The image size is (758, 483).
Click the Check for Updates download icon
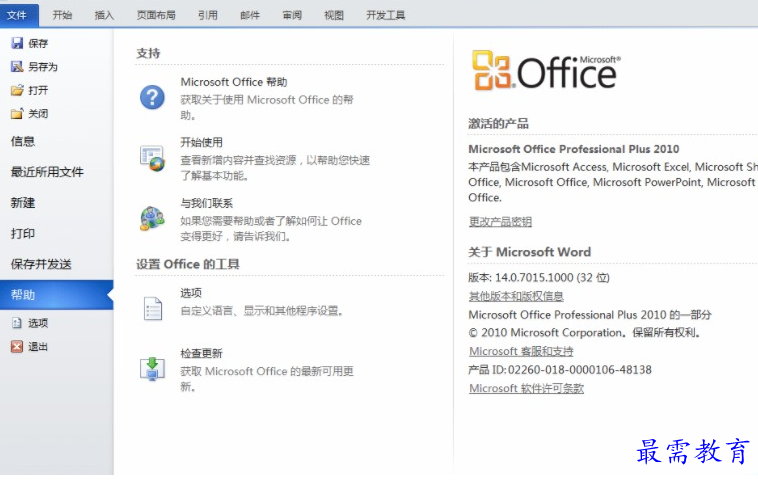[152, 369]
